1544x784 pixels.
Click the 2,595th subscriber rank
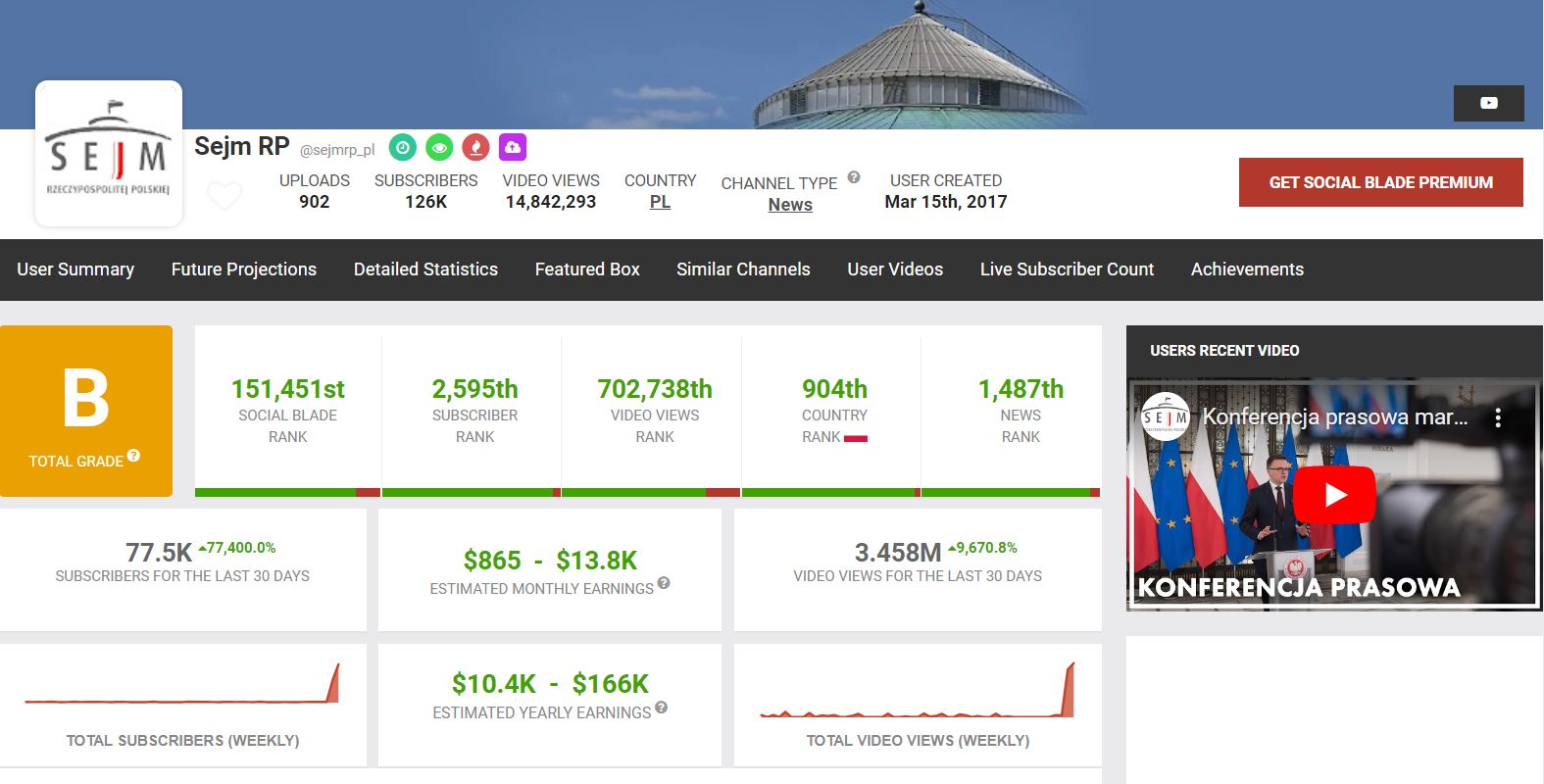pos(474,389)
